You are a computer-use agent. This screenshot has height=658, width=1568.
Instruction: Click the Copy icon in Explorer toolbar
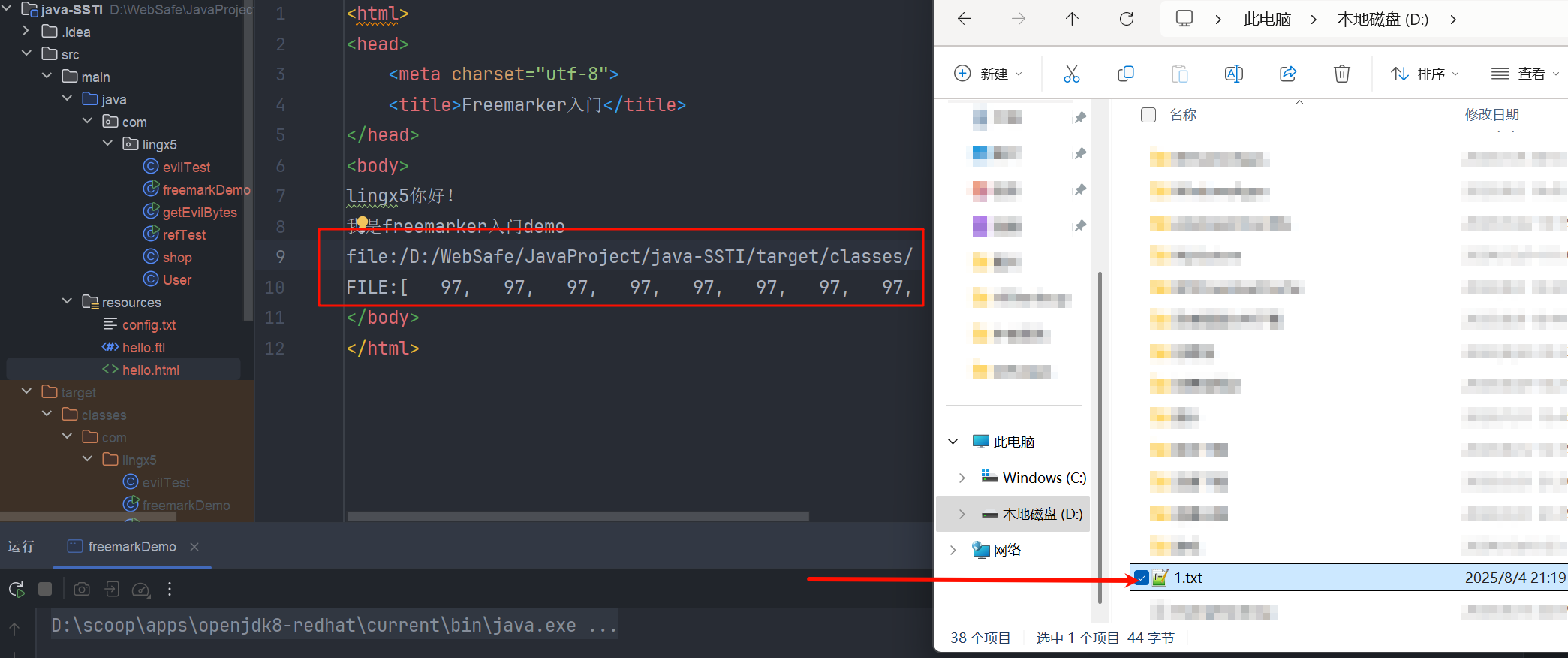coord(1126,74)
